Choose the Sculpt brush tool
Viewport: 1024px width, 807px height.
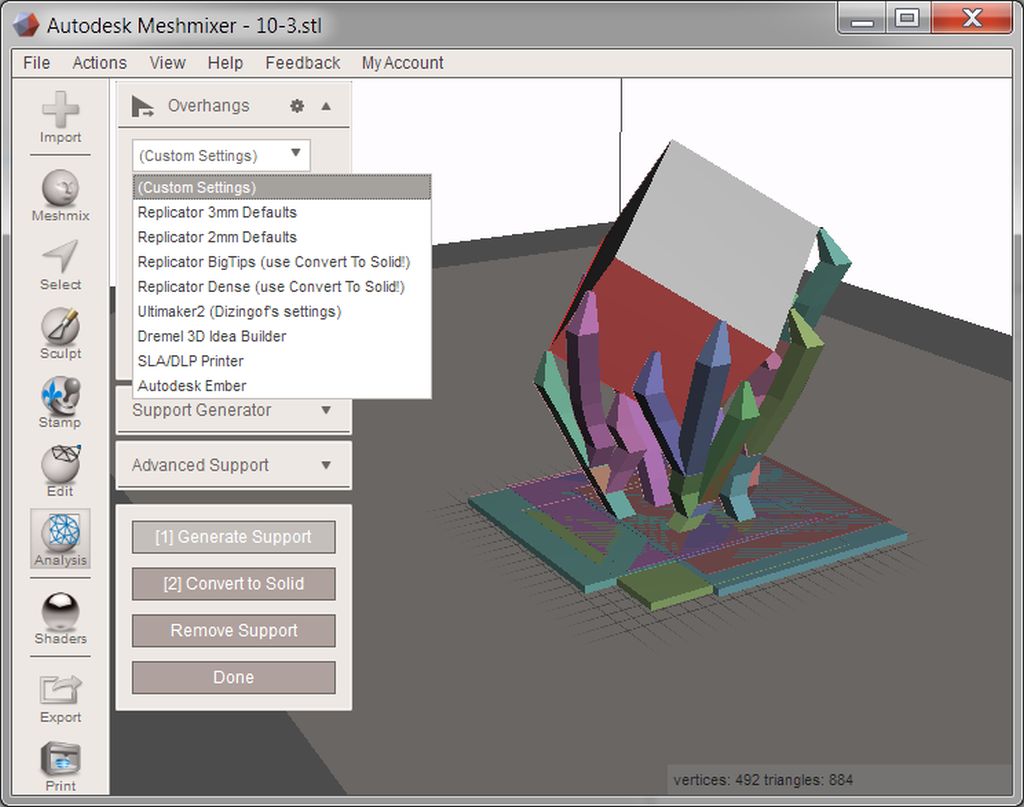pos(60,327)
